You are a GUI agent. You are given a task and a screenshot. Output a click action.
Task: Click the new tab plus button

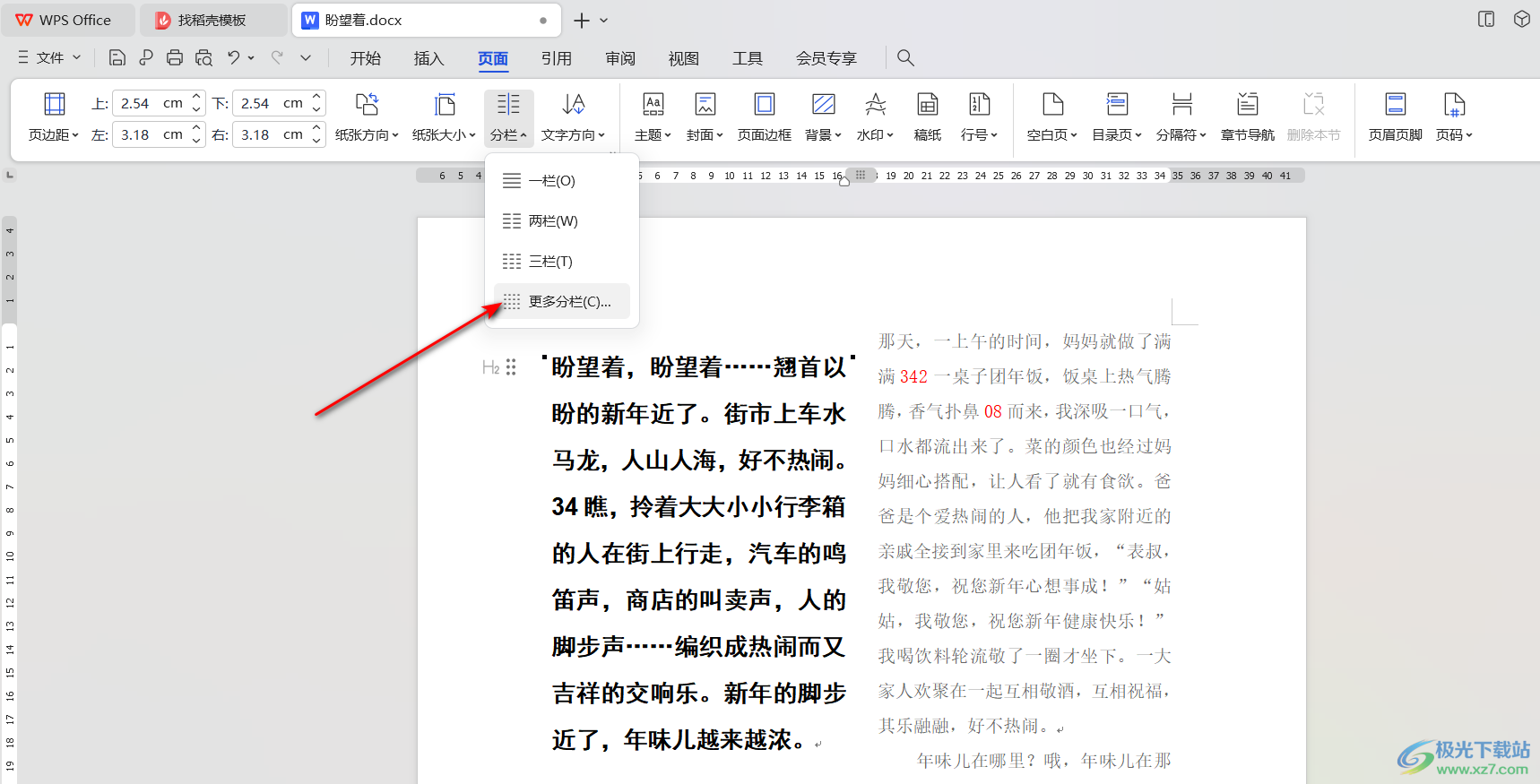[x=582, y=20]
